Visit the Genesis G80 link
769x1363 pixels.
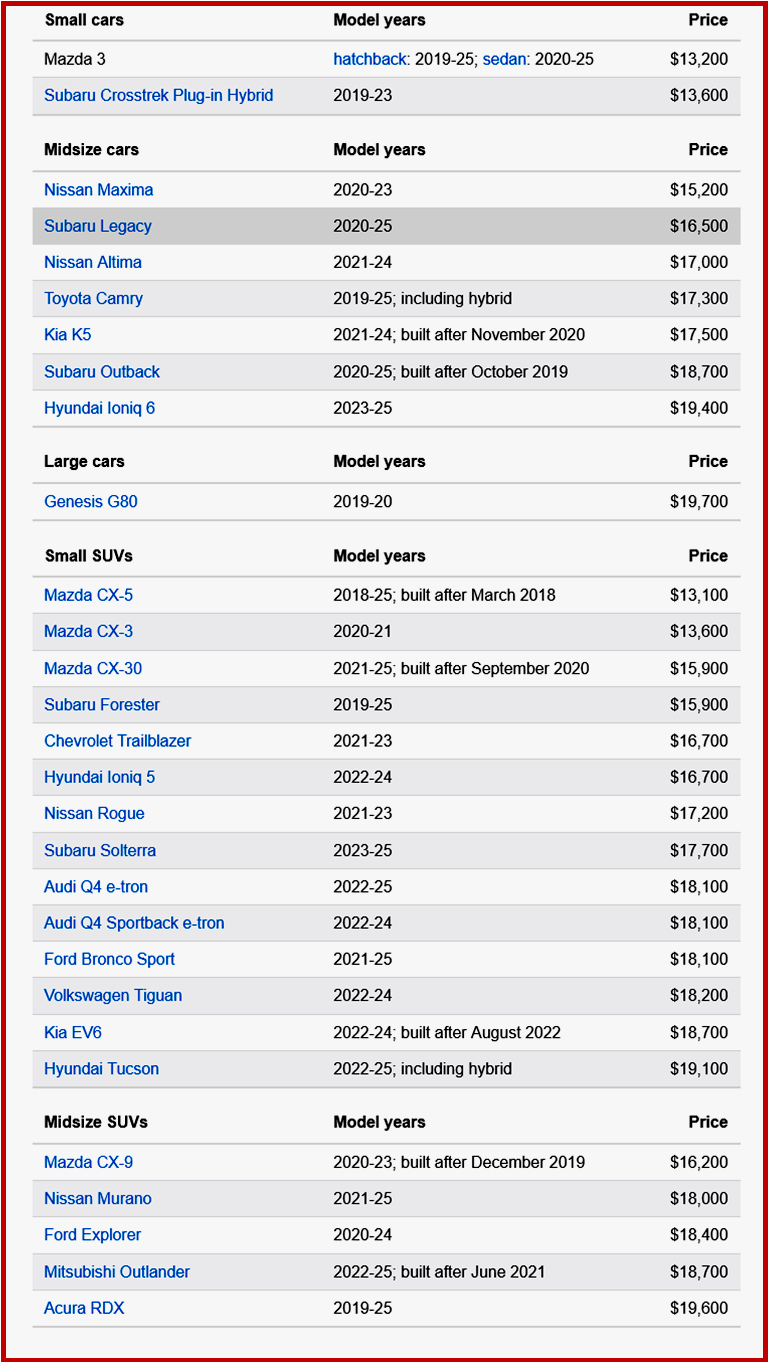(x=91, y=502)
